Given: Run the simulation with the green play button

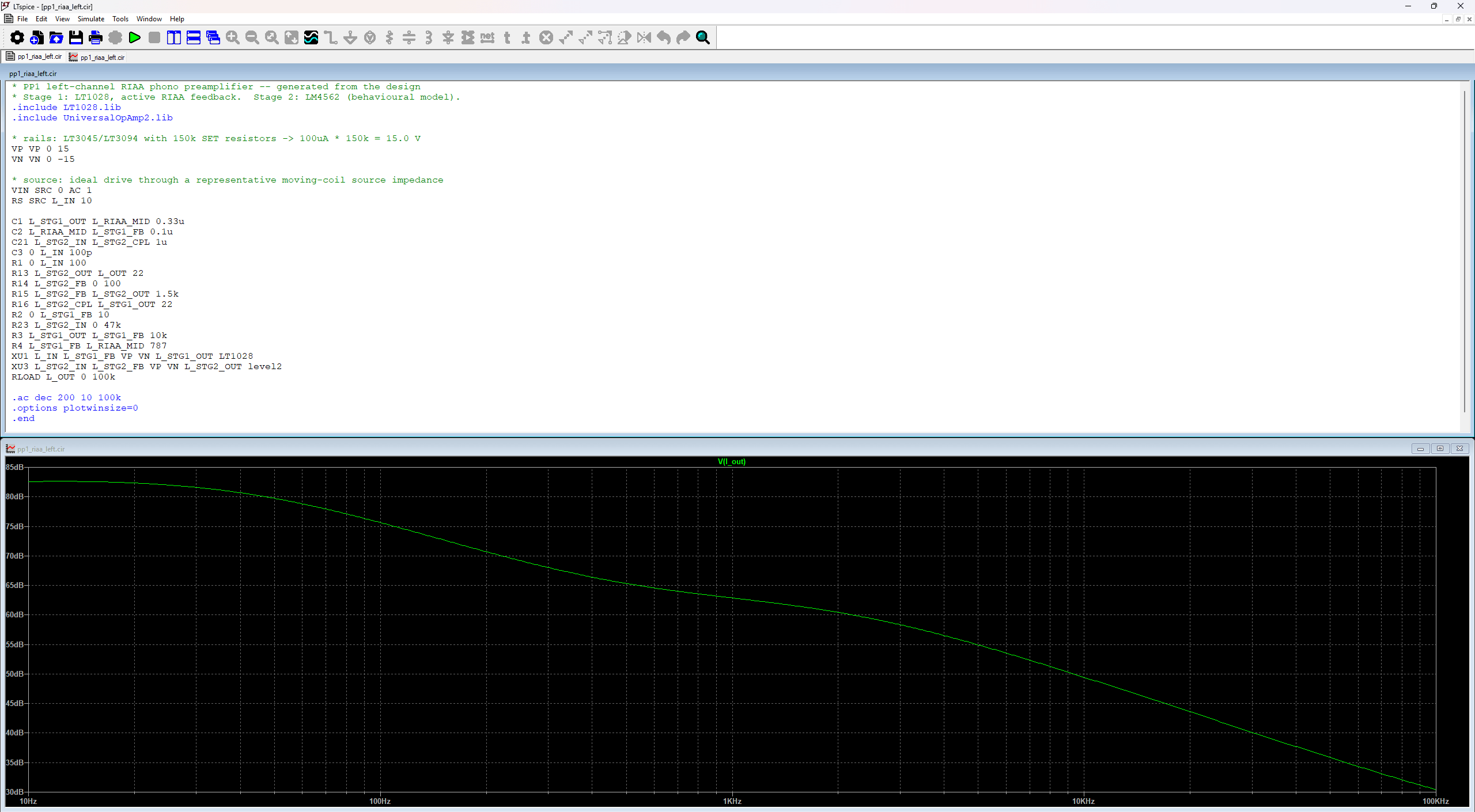Looking at the screenshot, I should pos(135,38).
